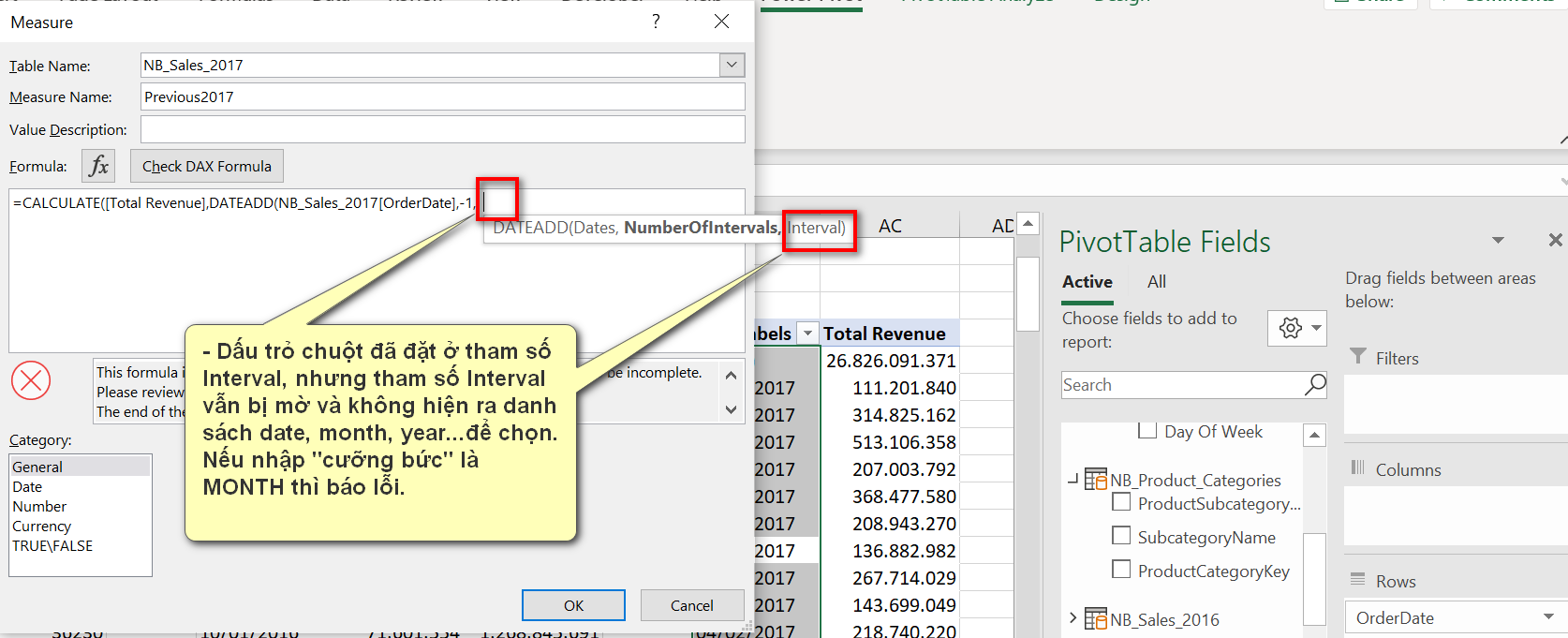Open the PivotTable Fields gear tools menu
Viewport: 1568px width, 638px height.
pos(1296,328)
